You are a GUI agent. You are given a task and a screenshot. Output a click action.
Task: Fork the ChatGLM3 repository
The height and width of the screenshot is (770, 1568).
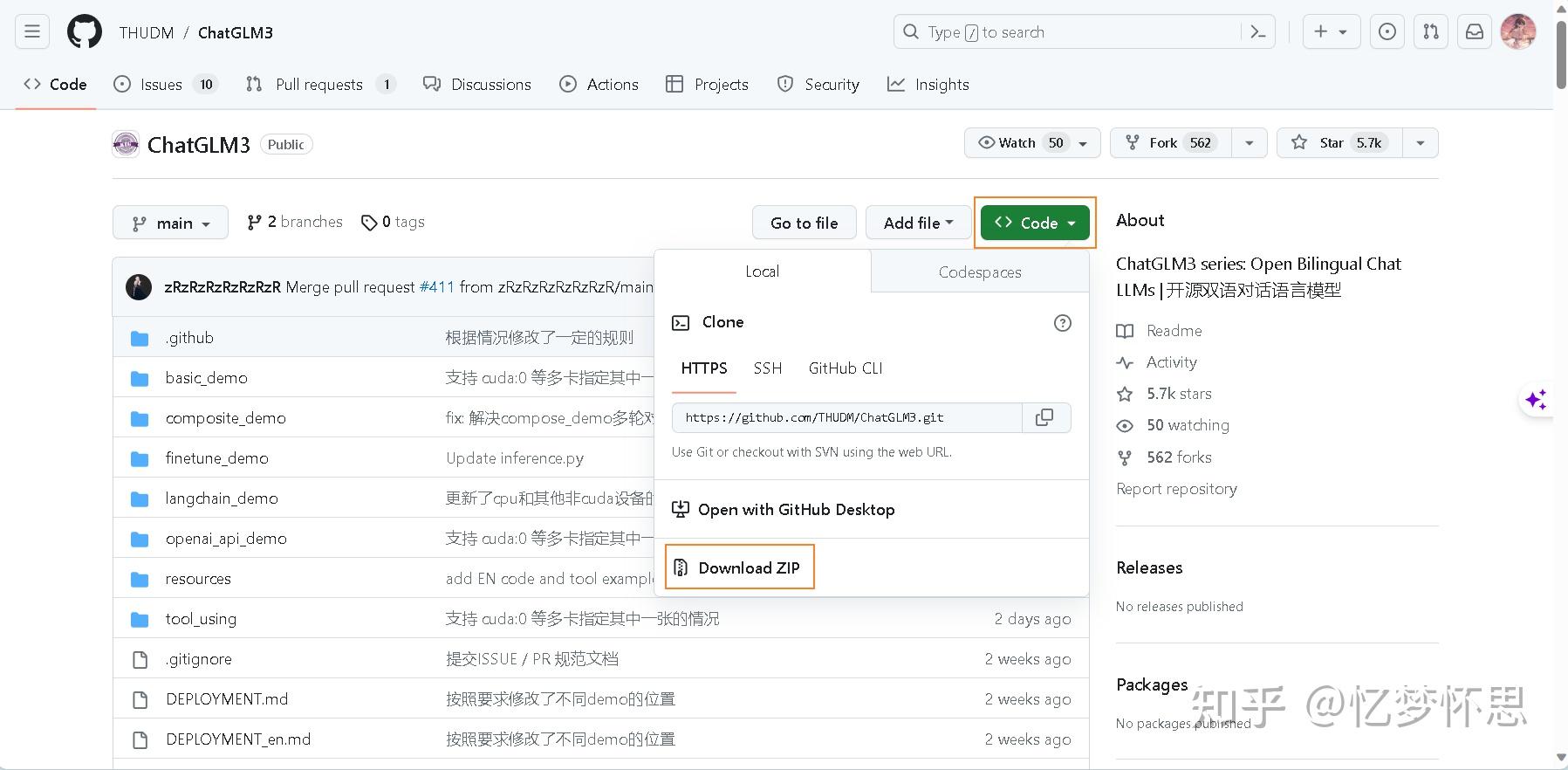click(1171, 143)
